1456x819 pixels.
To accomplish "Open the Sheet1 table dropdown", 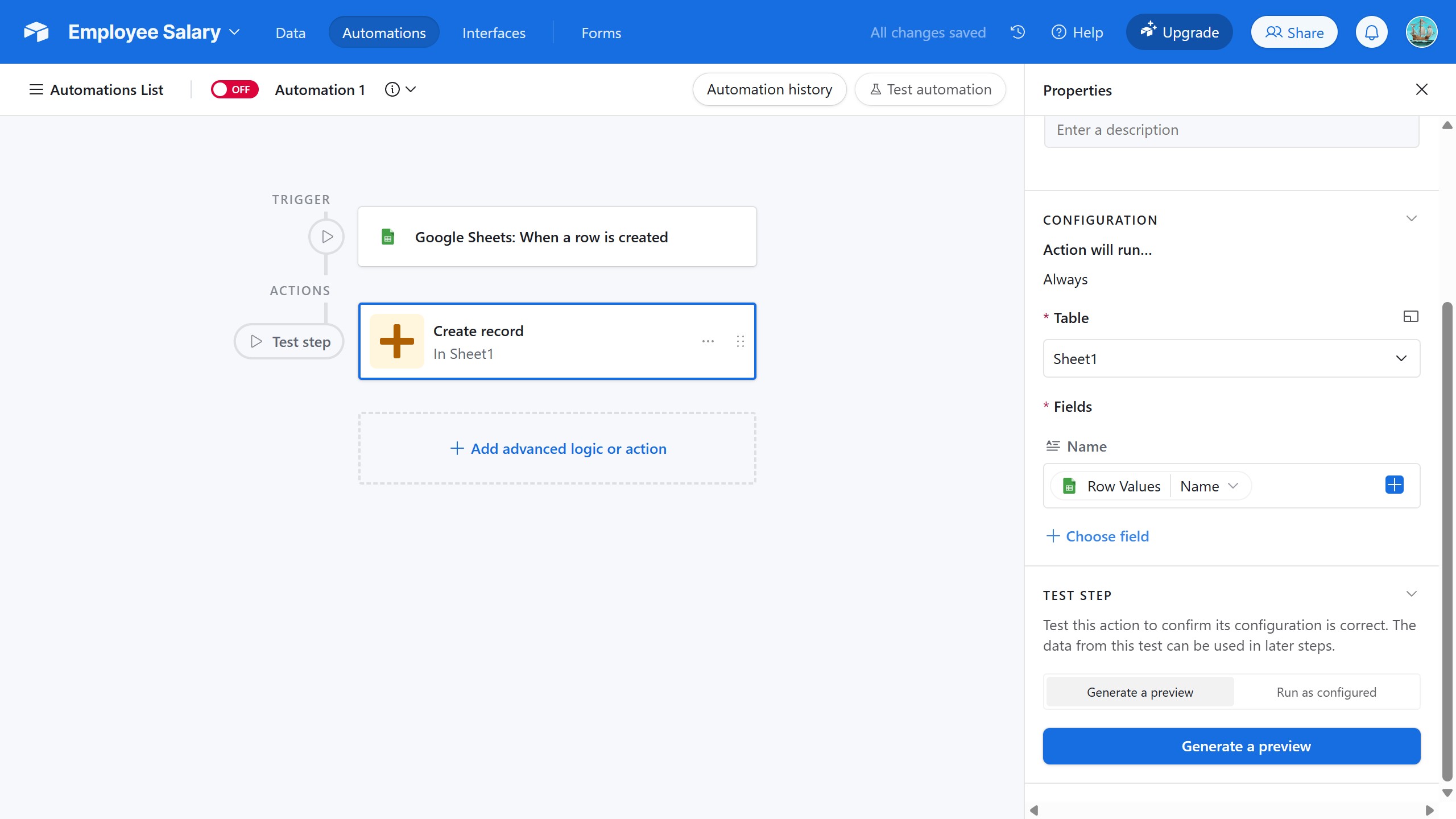I will (x=1231, y=358).
